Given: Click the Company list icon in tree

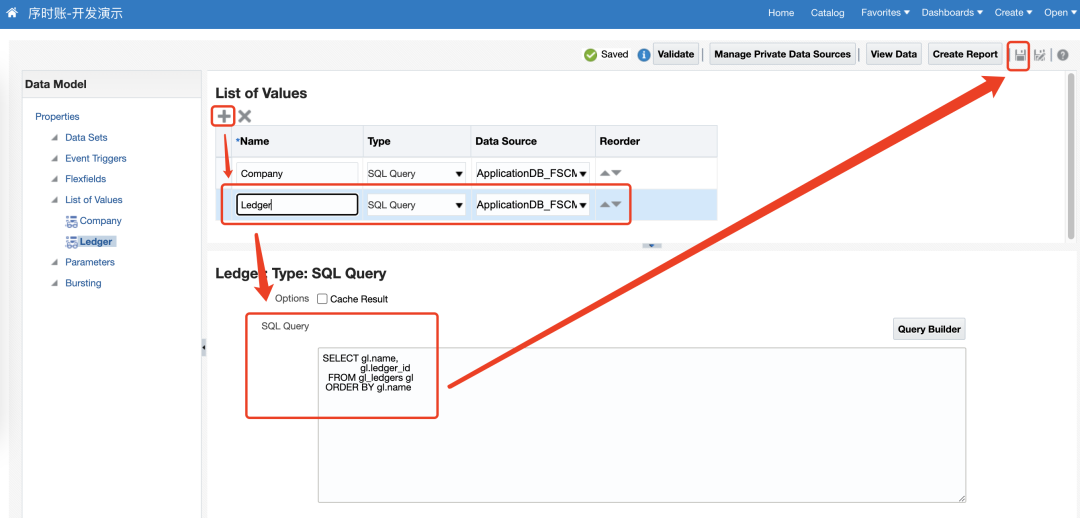Looking at the screenshot, I should point(71,221).
